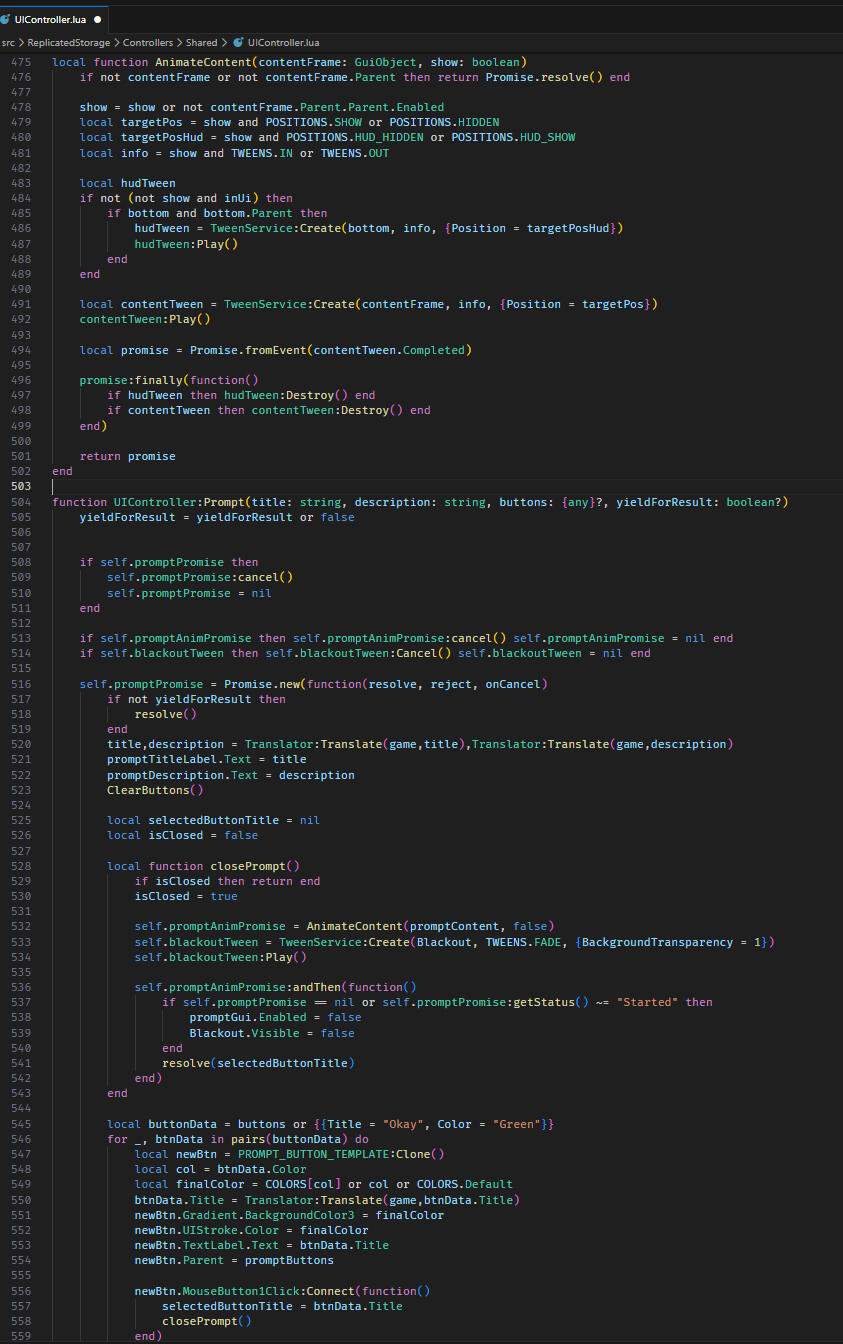This screenshot has height=1344, width=843.
Task: Open the Shared breadcrumb segment
Action: pos(201,43)
